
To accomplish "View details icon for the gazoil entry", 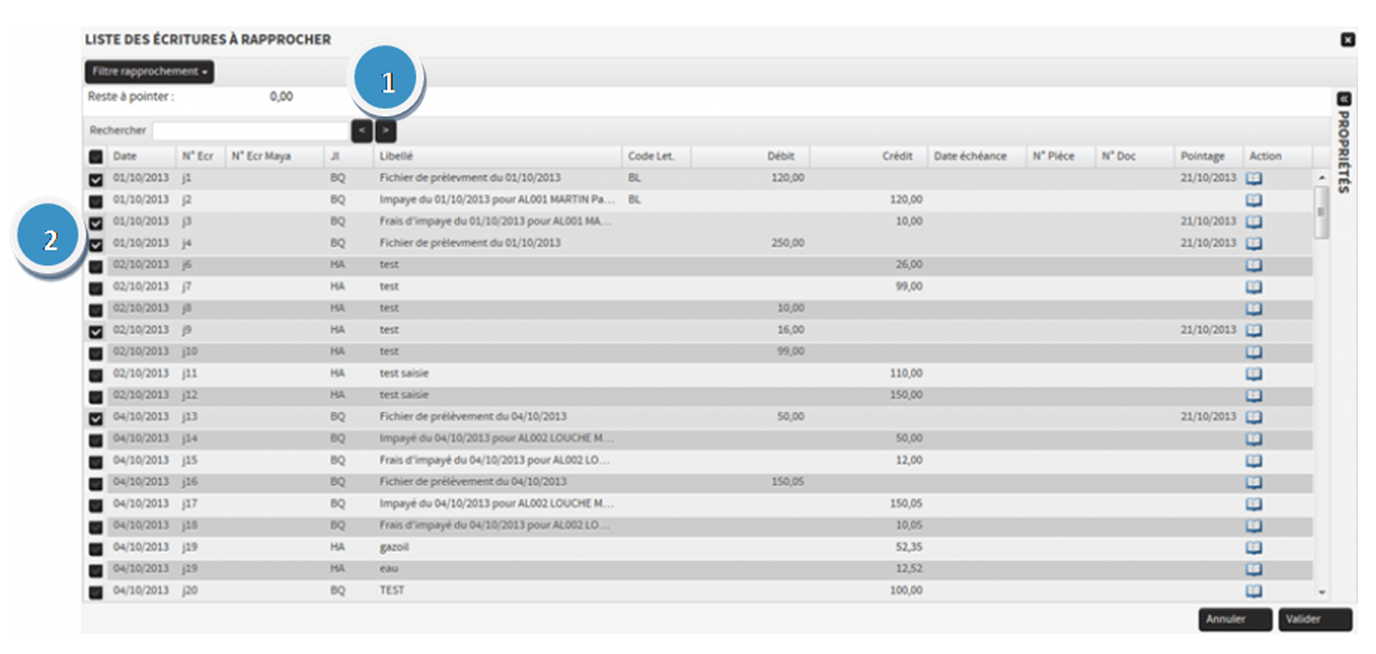I will tap(1253, 546).
